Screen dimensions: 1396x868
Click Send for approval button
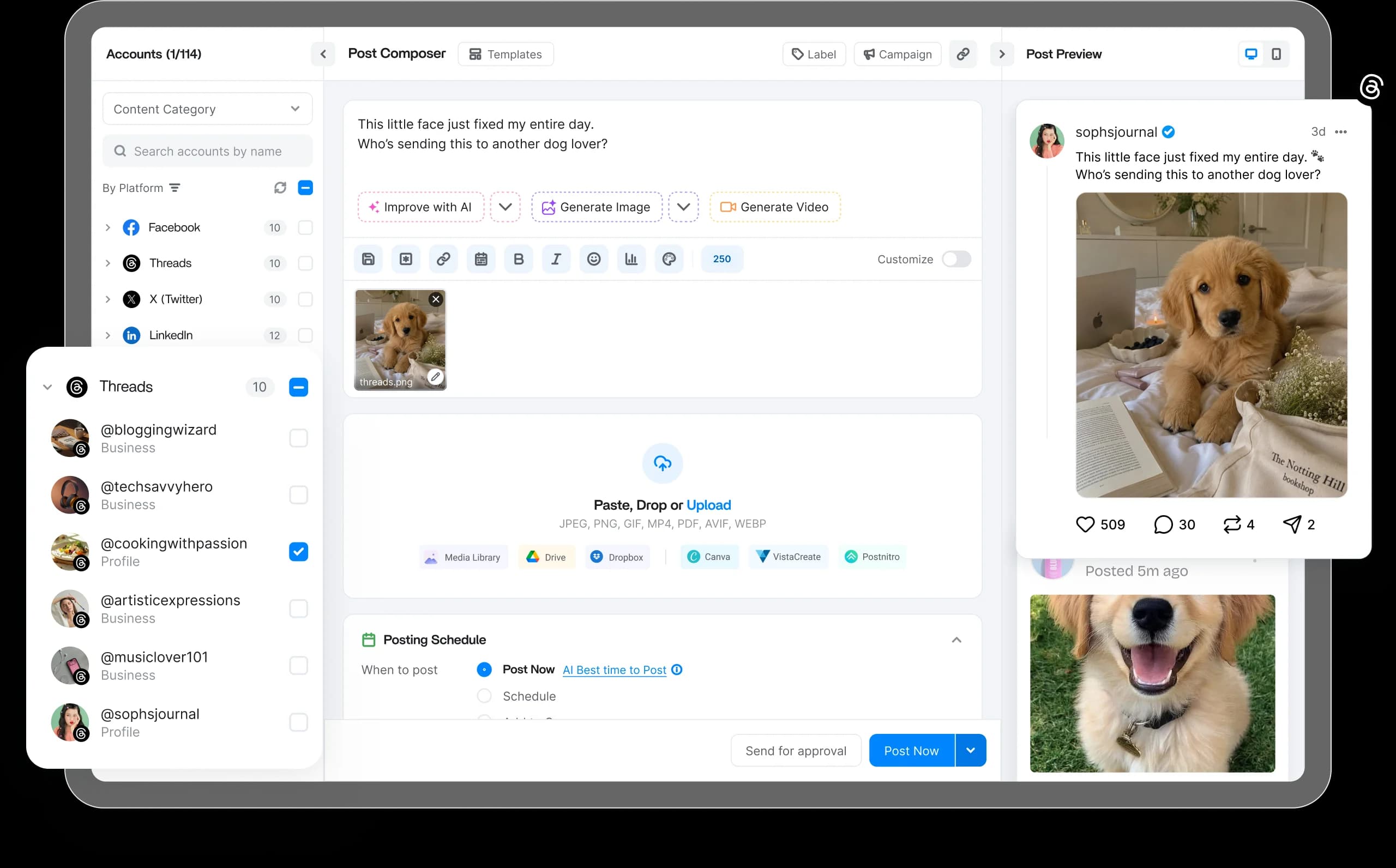[x=796, y=750]
